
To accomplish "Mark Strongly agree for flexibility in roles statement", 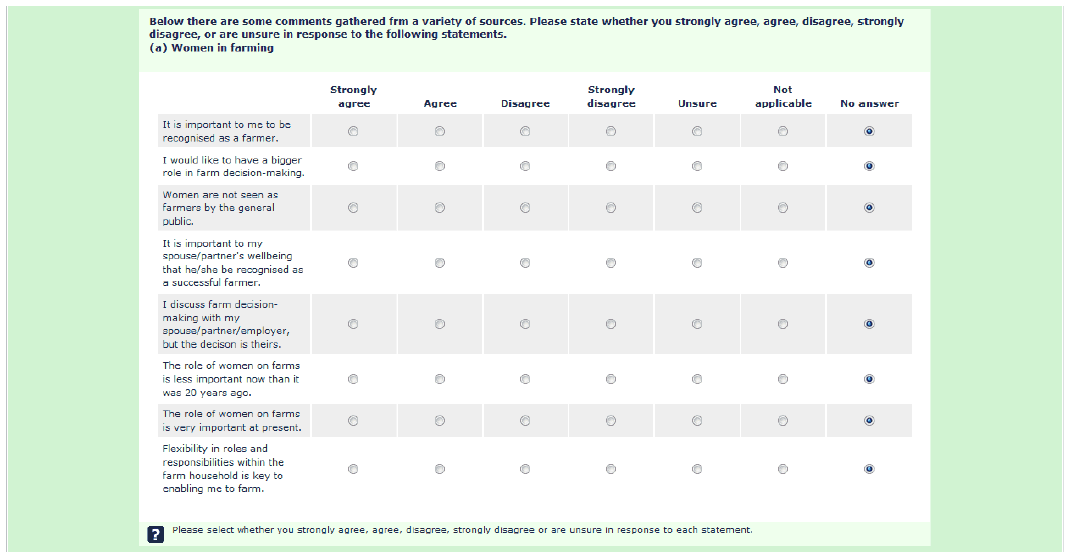I will point(353,469).
